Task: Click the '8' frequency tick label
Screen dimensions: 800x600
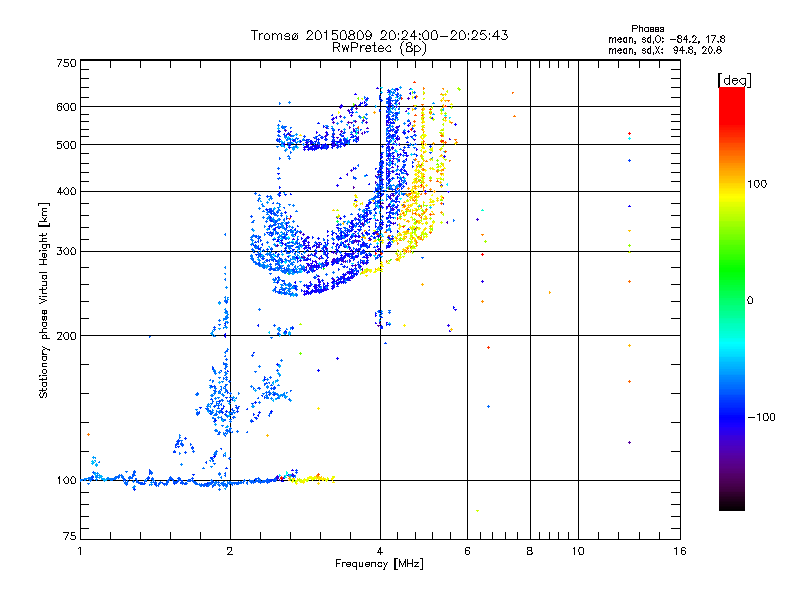Action: tap(530, 551)
